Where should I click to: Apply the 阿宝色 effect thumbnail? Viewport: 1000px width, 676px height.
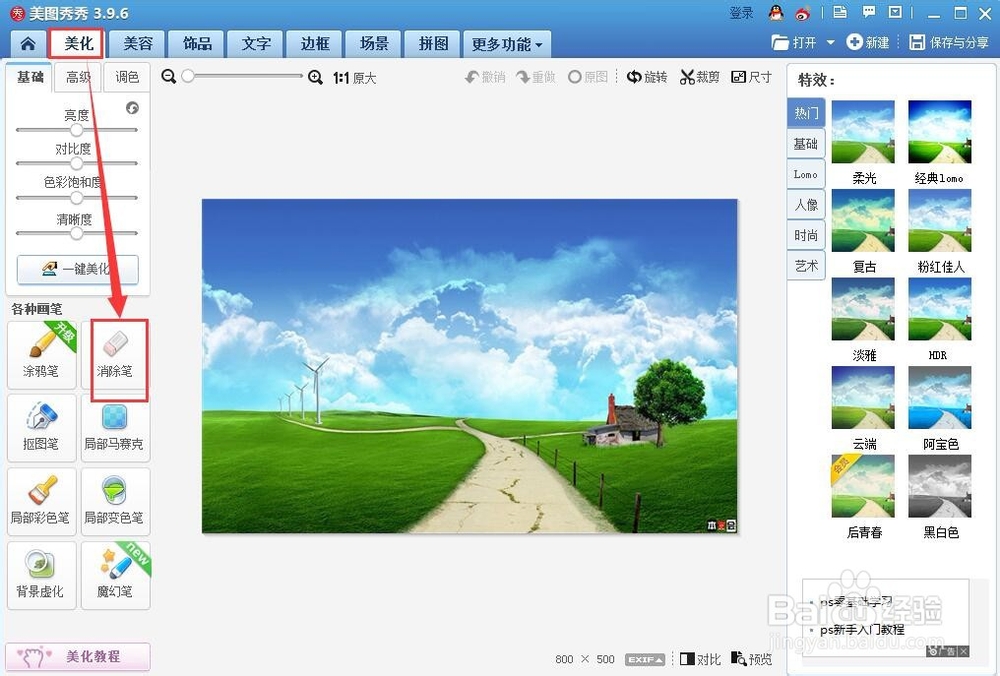point(940,397)
